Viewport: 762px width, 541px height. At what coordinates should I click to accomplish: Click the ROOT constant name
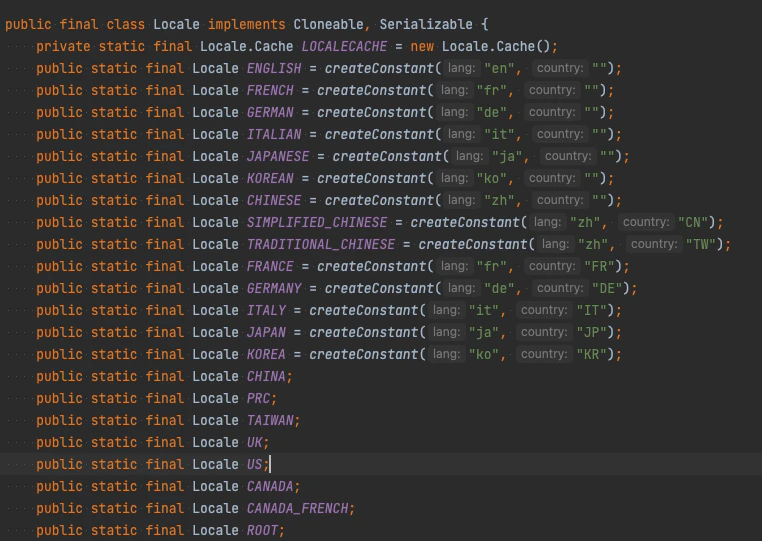click(262, 530)
